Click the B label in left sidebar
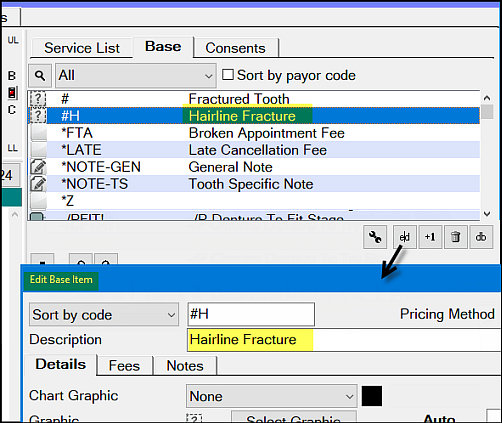502x423 pixels. [x=12, y=76]
